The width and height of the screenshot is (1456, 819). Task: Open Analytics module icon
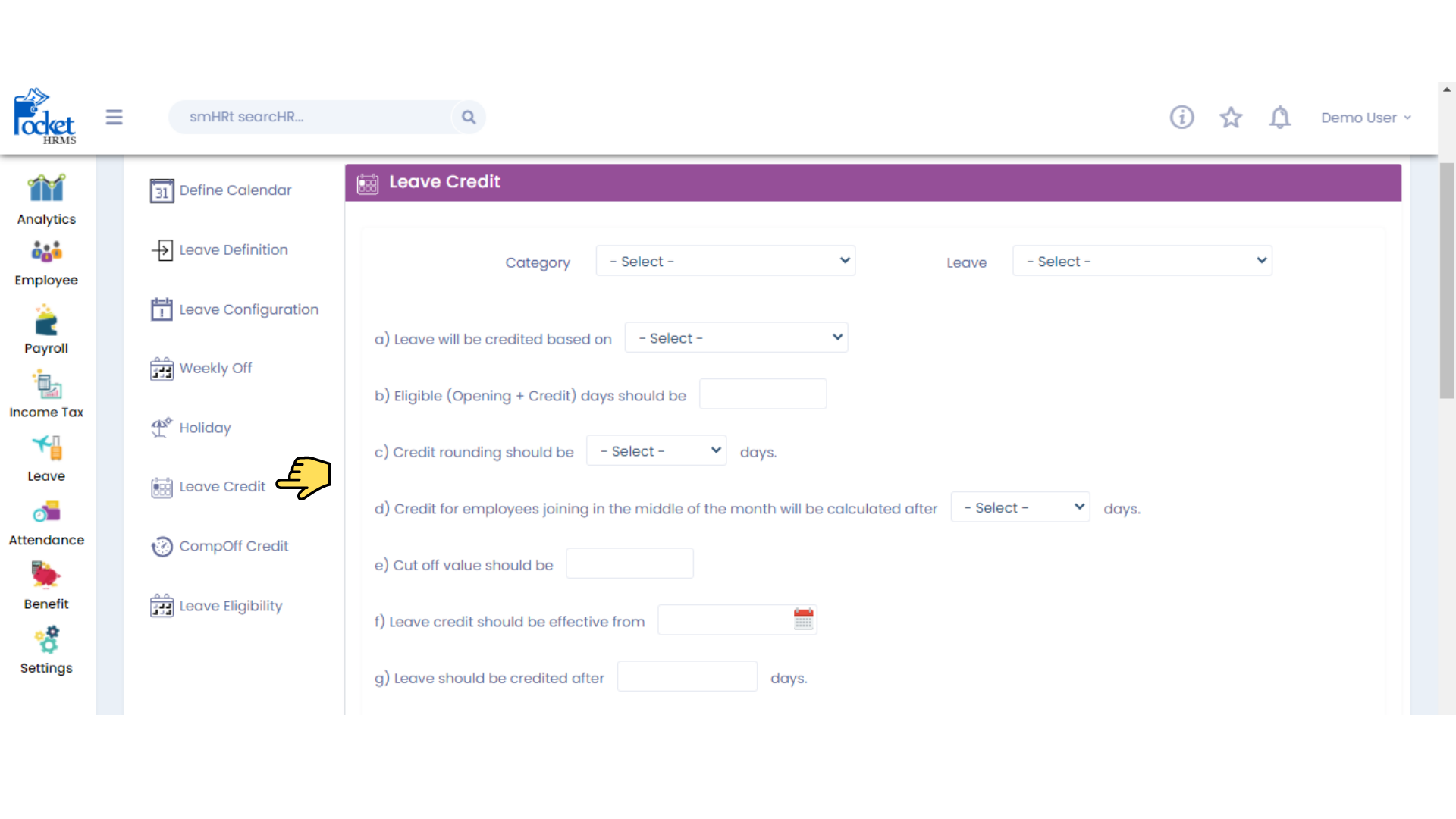[46, 188]
